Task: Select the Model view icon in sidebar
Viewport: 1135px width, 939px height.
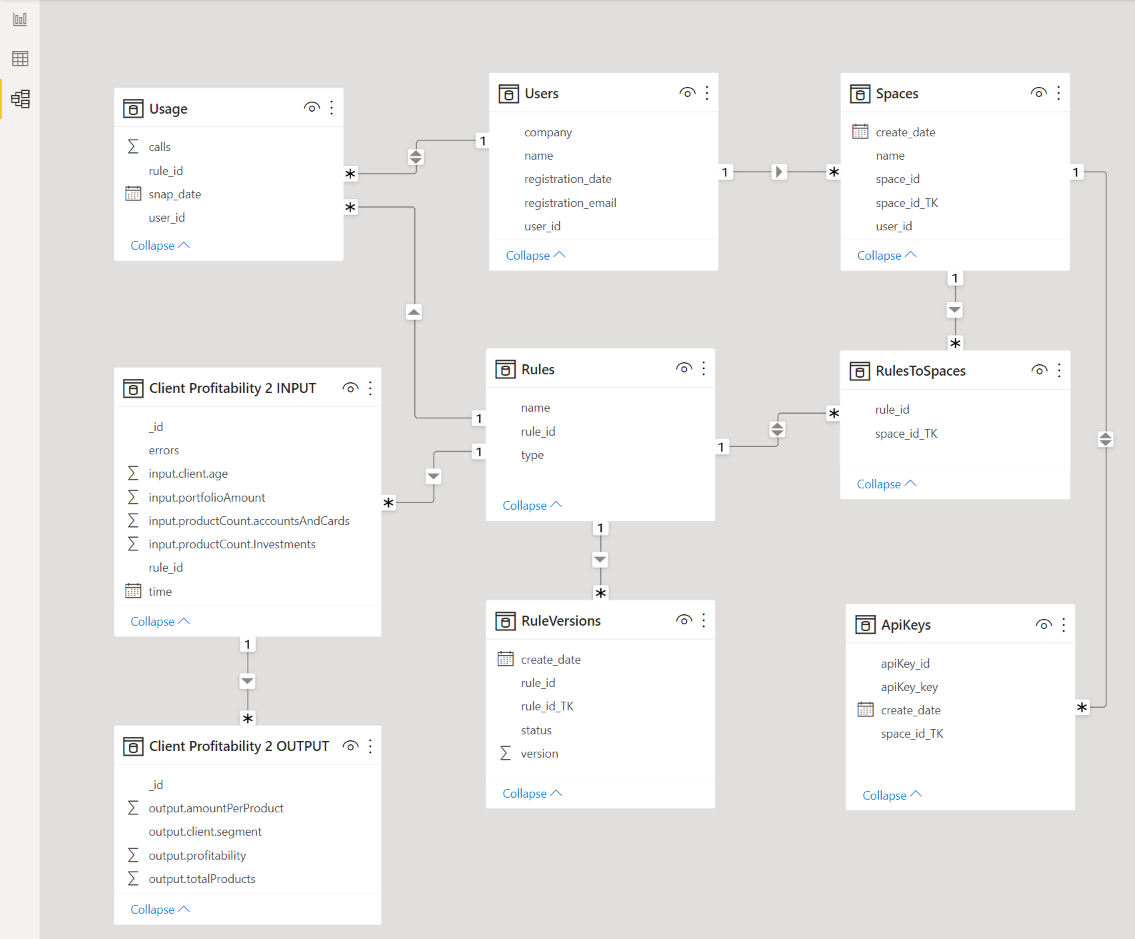Action: [x=20, y=99]
